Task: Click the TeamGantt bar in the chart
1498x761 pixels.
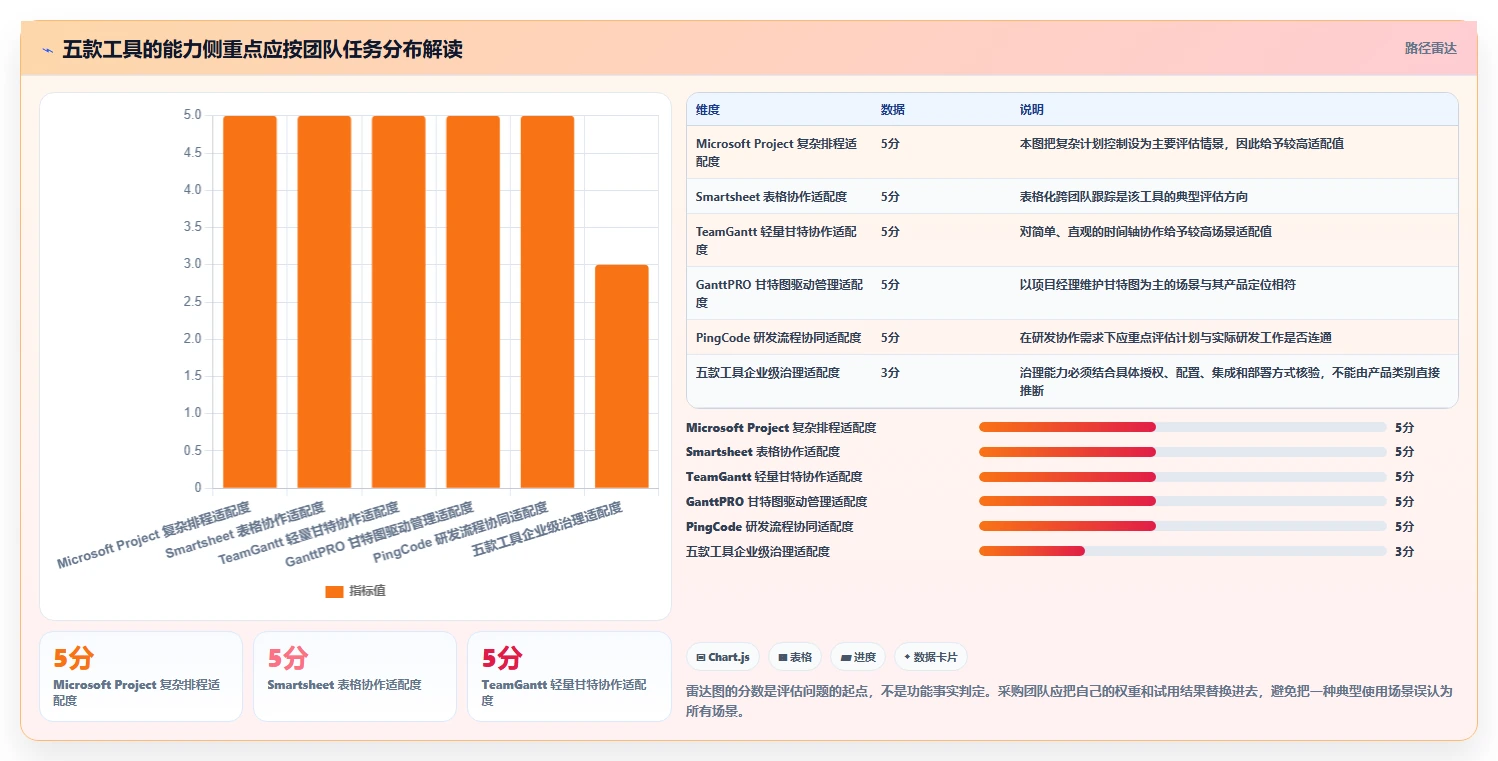Action: [x=399, y=302]
